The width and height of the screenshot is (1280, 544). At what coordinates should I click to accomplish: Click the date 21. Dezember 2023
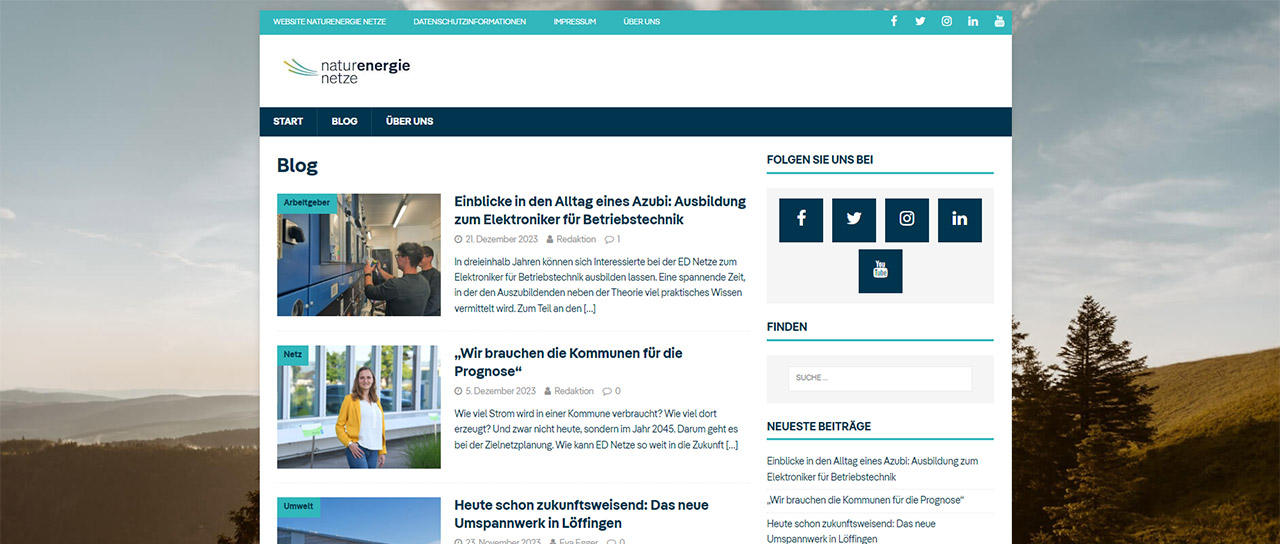[x=502, y=239]
